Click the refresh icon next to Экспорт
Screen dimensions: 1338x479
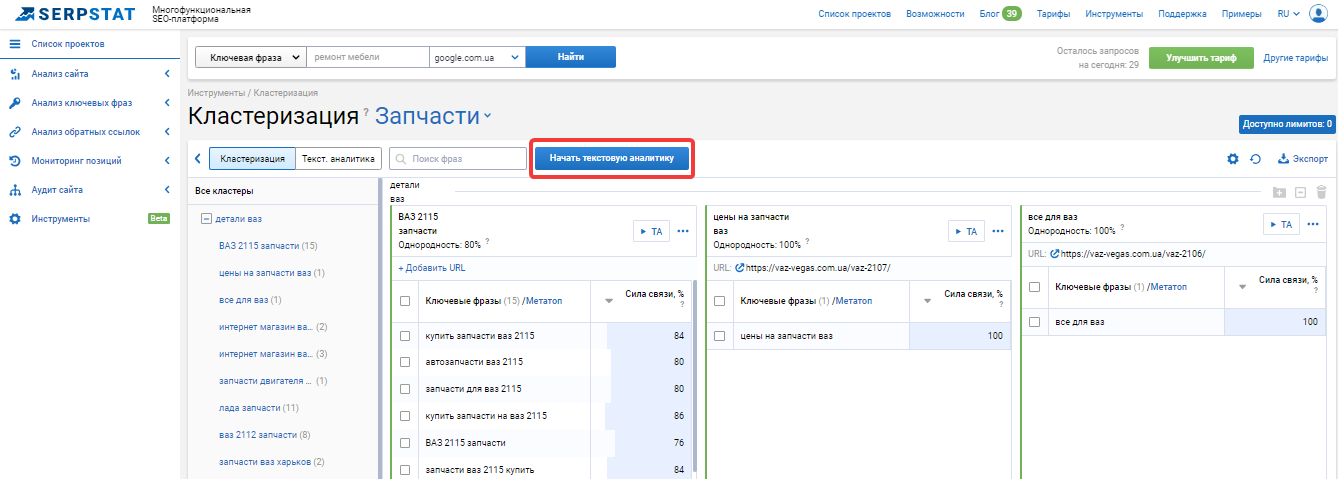pyautogui.click(x=1255, y=159)
